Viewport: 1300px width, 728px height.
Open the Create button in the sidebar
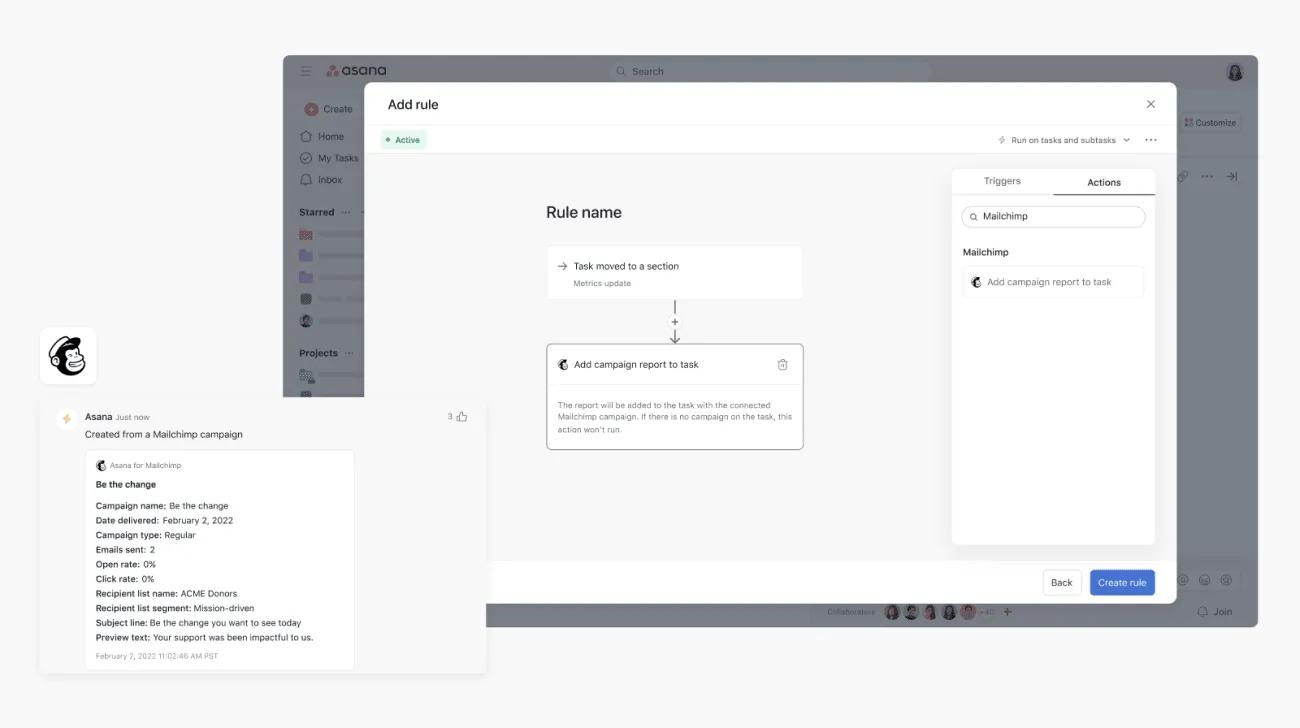(330, 108)
